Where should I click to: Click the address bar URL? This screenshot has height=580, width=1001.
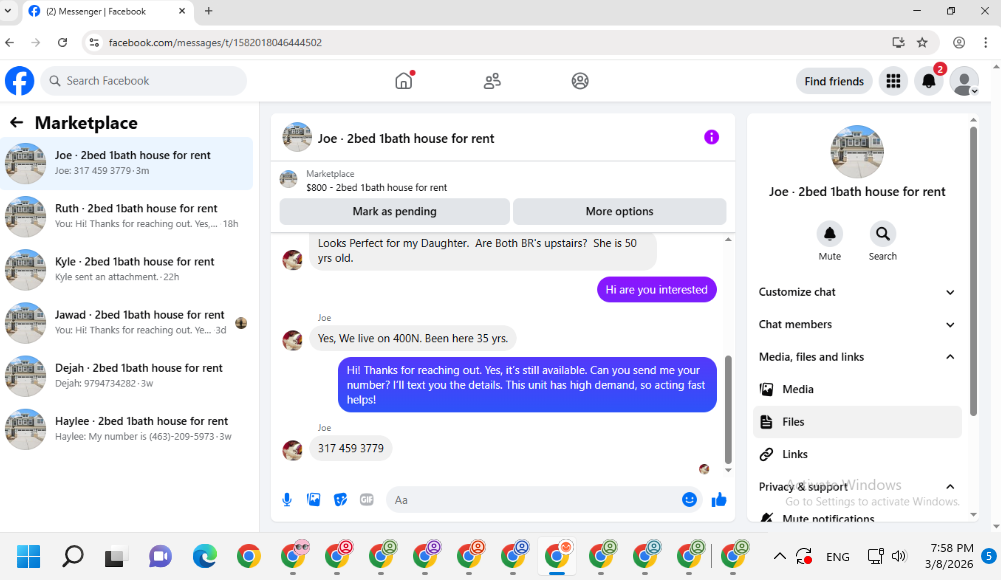point(215,43)
